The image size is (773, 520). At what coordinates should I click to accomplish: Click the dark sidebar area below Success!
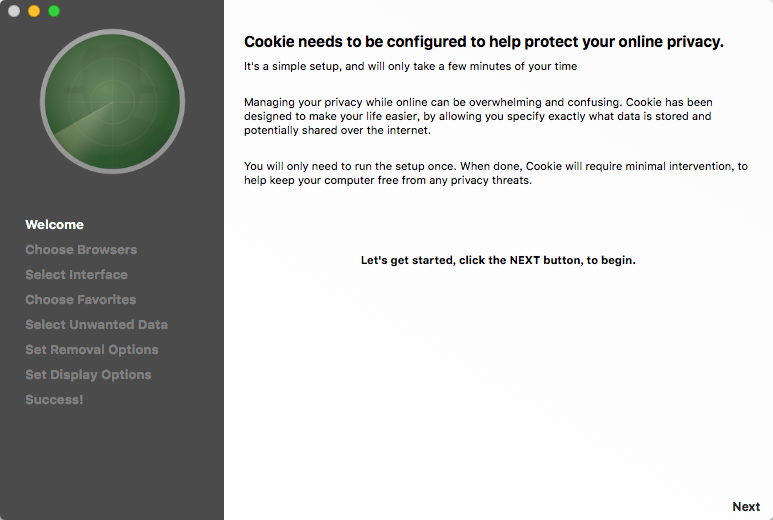coord(112,463)
